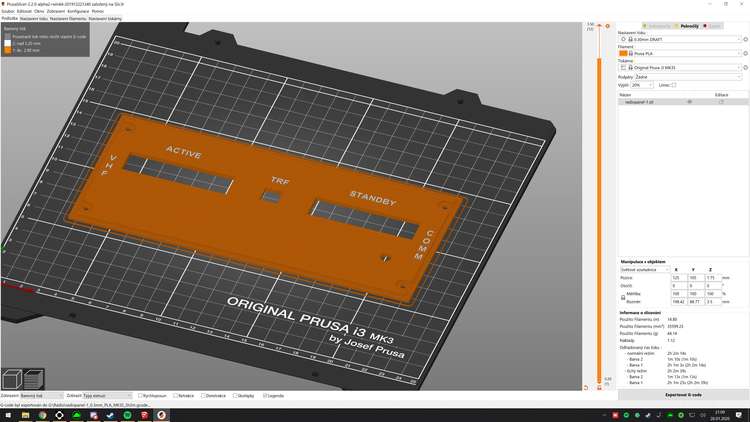
Task: Open the Zobrazit feature types dropdown
Action: click(107, 396)
